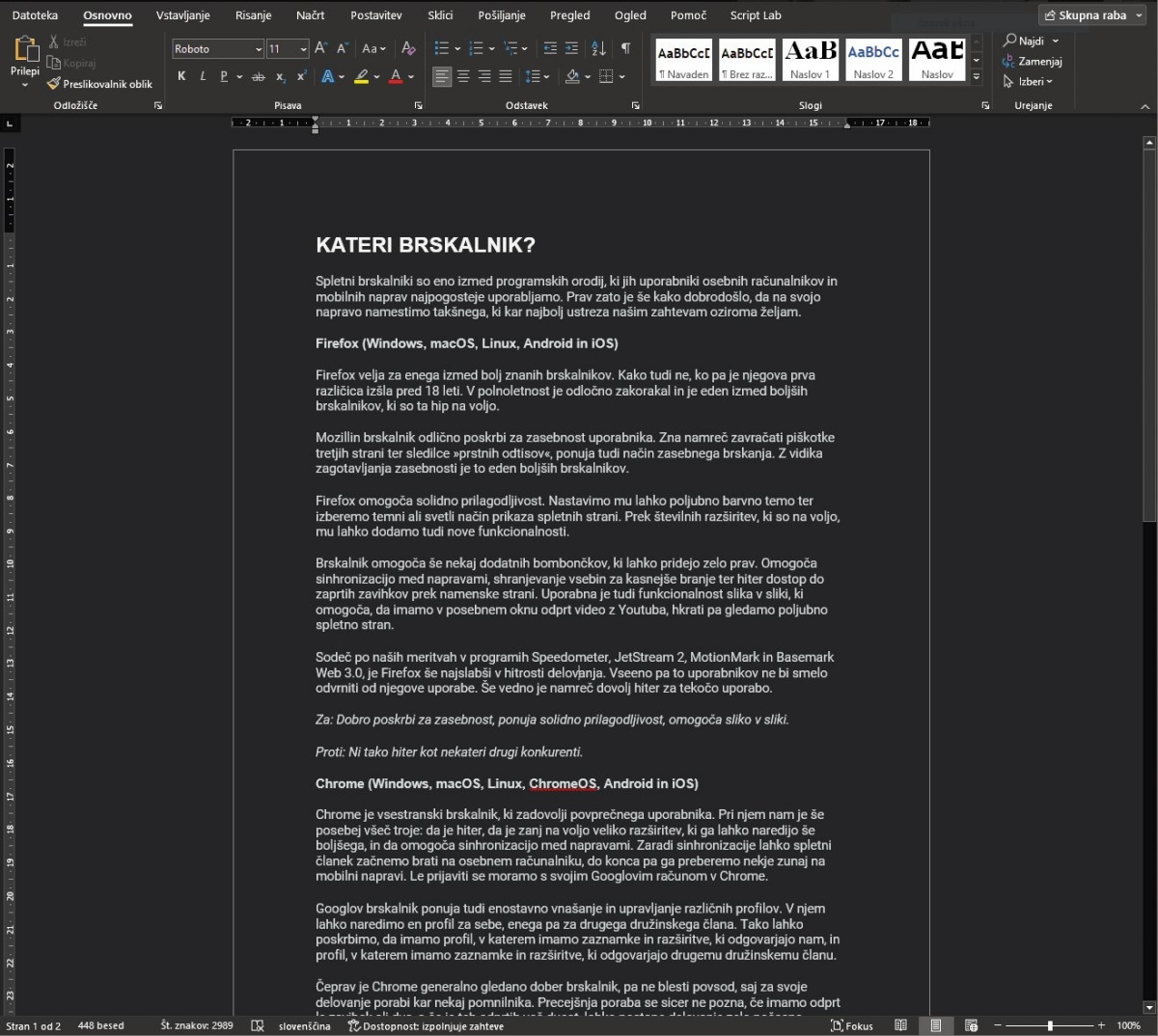Screen dimensions: 1158x1036
Task: Open the Slogi styles pane launcher
Action: tap(985, 105)
